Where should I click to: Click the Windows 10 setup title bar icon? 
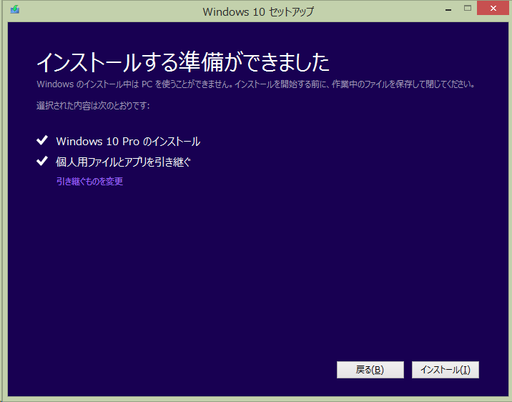tap(15, 9)
